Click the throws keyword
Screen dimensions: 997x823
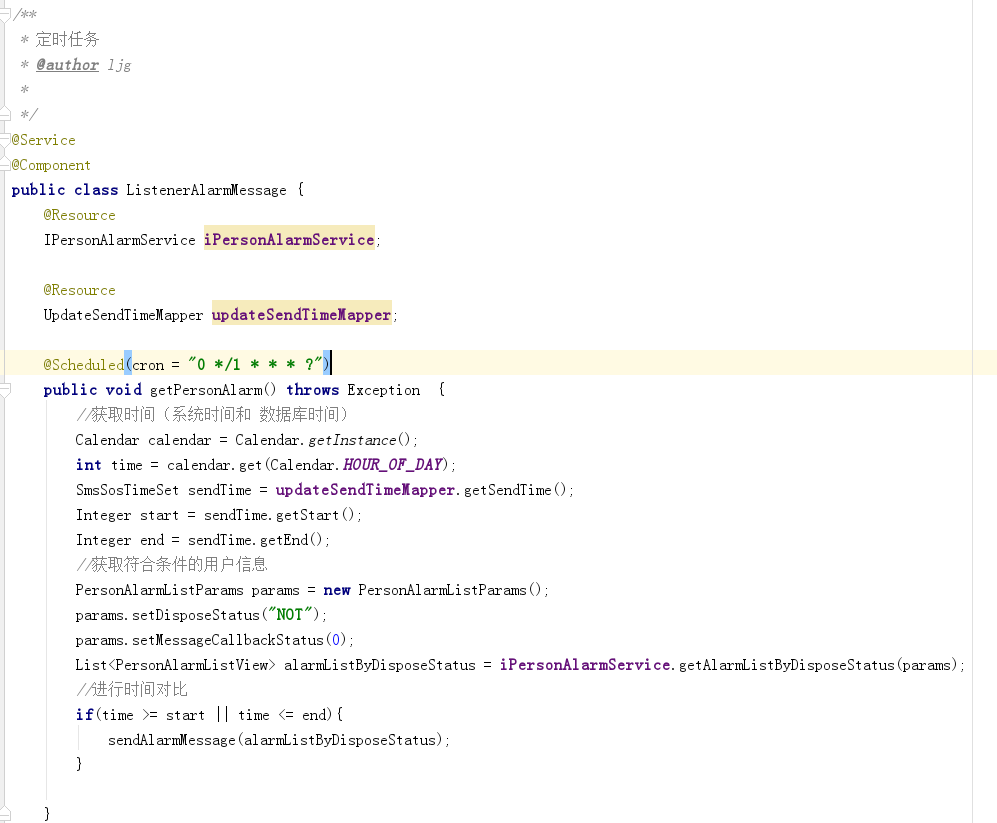(x=313, y=390)
